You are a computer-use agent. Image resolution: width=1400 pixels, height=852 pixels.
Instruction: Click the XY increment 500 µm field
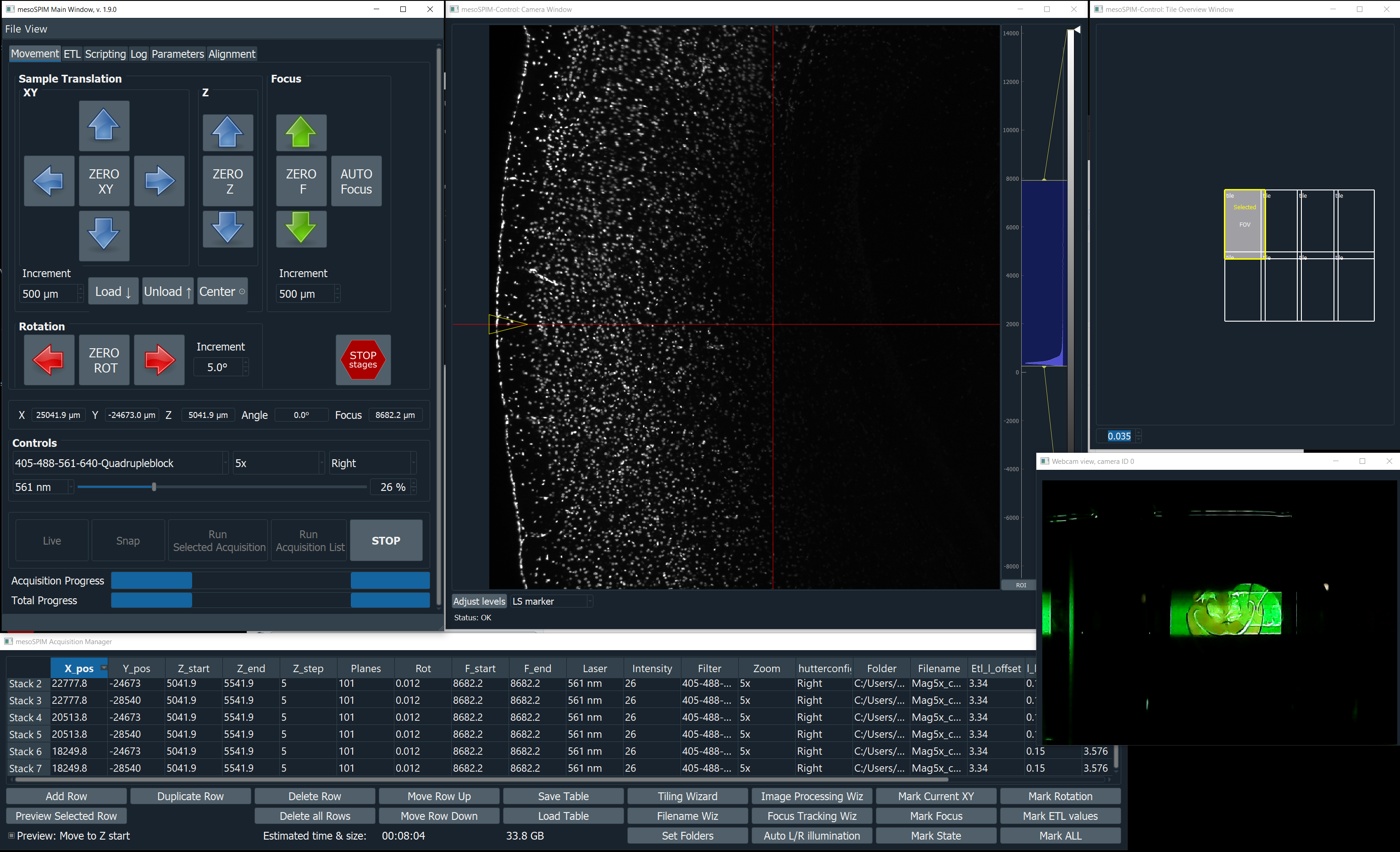(x=48, y=294)
